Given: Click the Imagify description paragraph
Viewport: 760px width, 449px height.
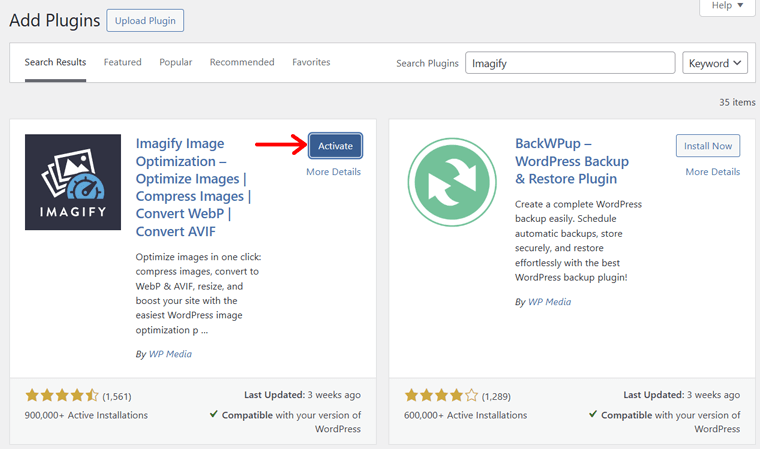Looking at the screenshot, I should click(198, 293).
